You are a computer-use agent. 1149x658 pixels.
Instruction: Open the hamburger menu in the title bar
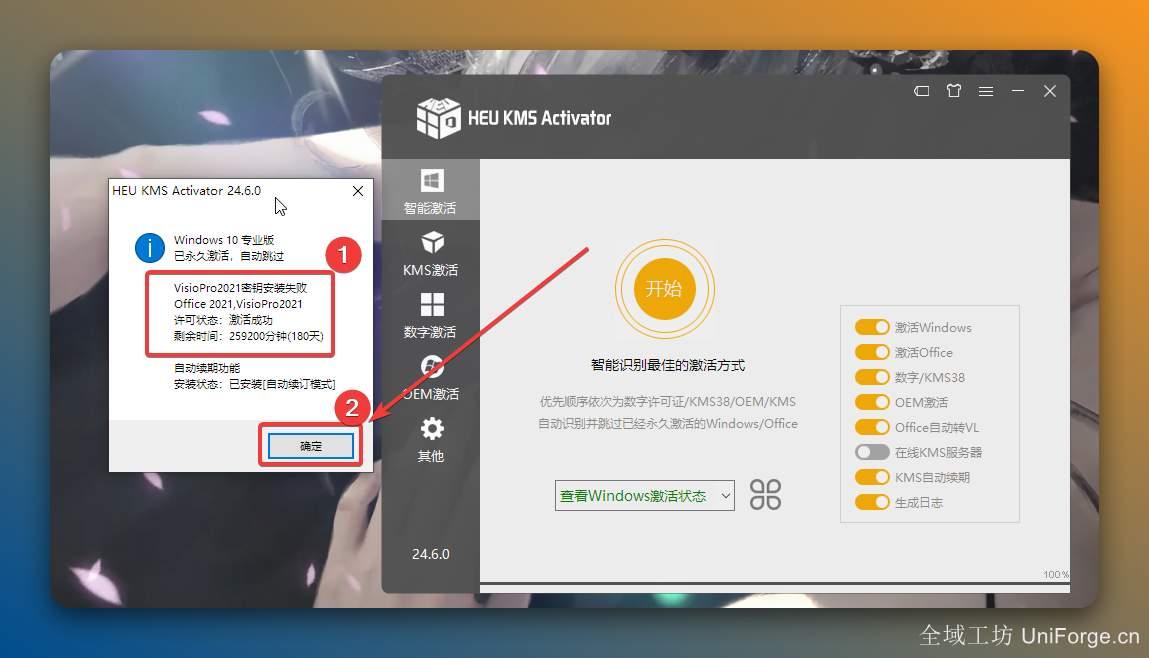tap(986, 91)
